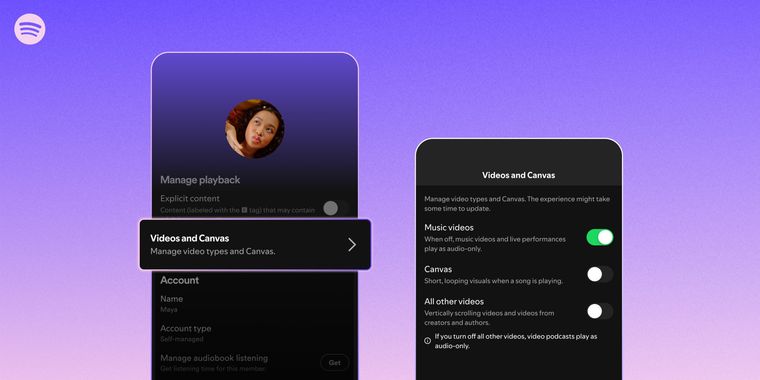Open the profile avatar photo
Screen dimensions: 760x380
tap(255, 129)
